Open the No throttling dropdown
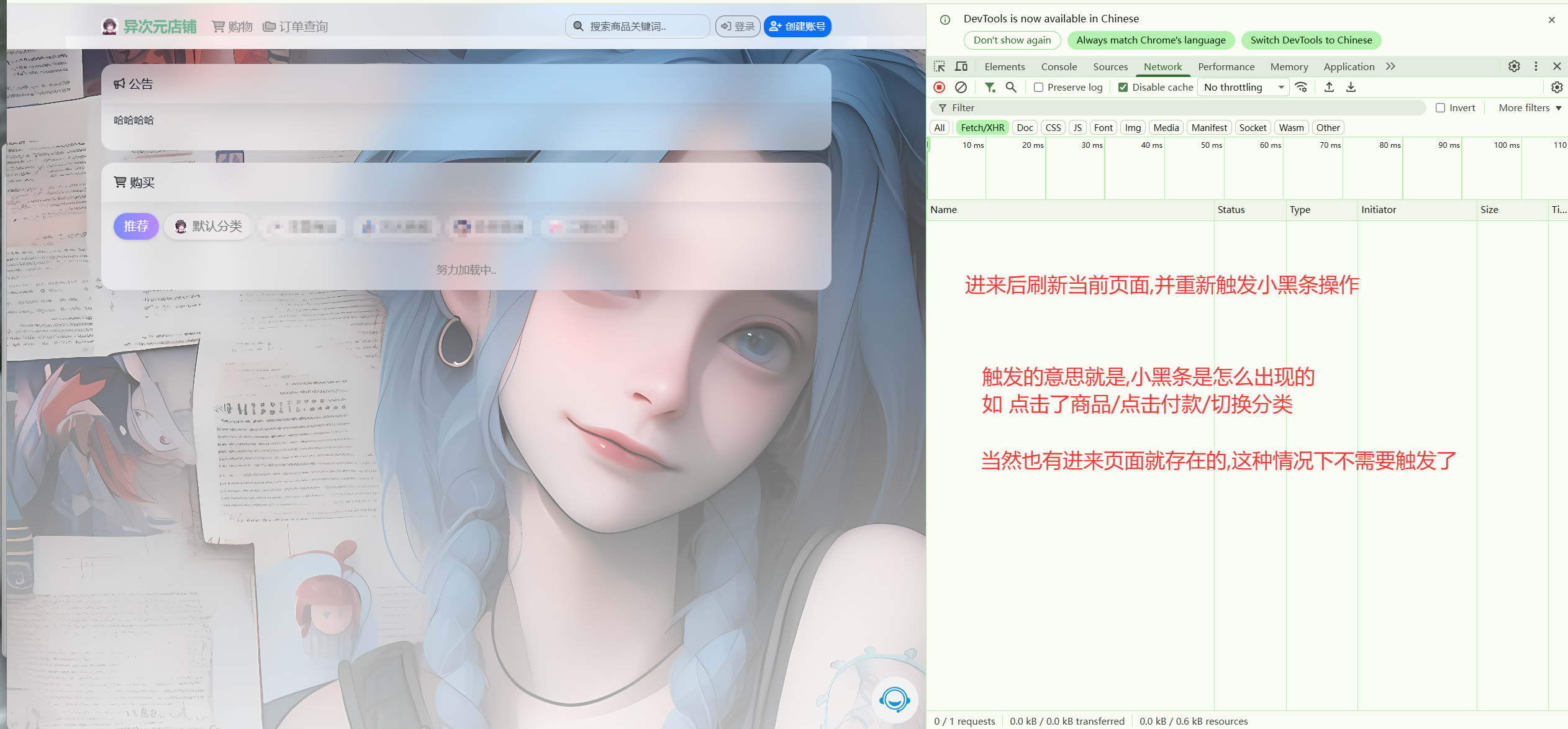The width and height of the screenshot is (1568, 729). [x=1243, y=88]
